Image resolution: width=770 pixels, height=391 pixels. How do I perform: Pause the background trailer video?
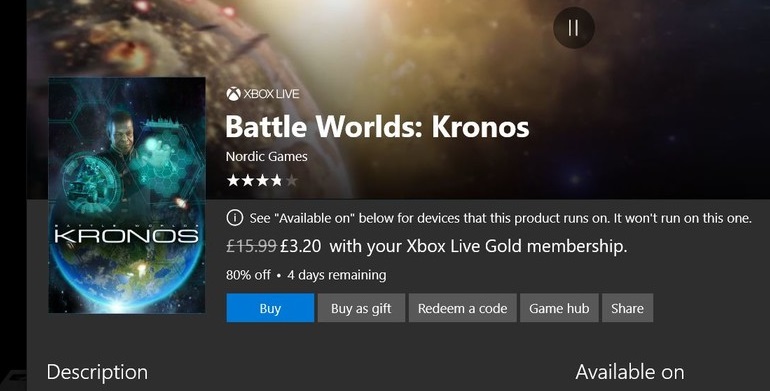coord(574,28)
